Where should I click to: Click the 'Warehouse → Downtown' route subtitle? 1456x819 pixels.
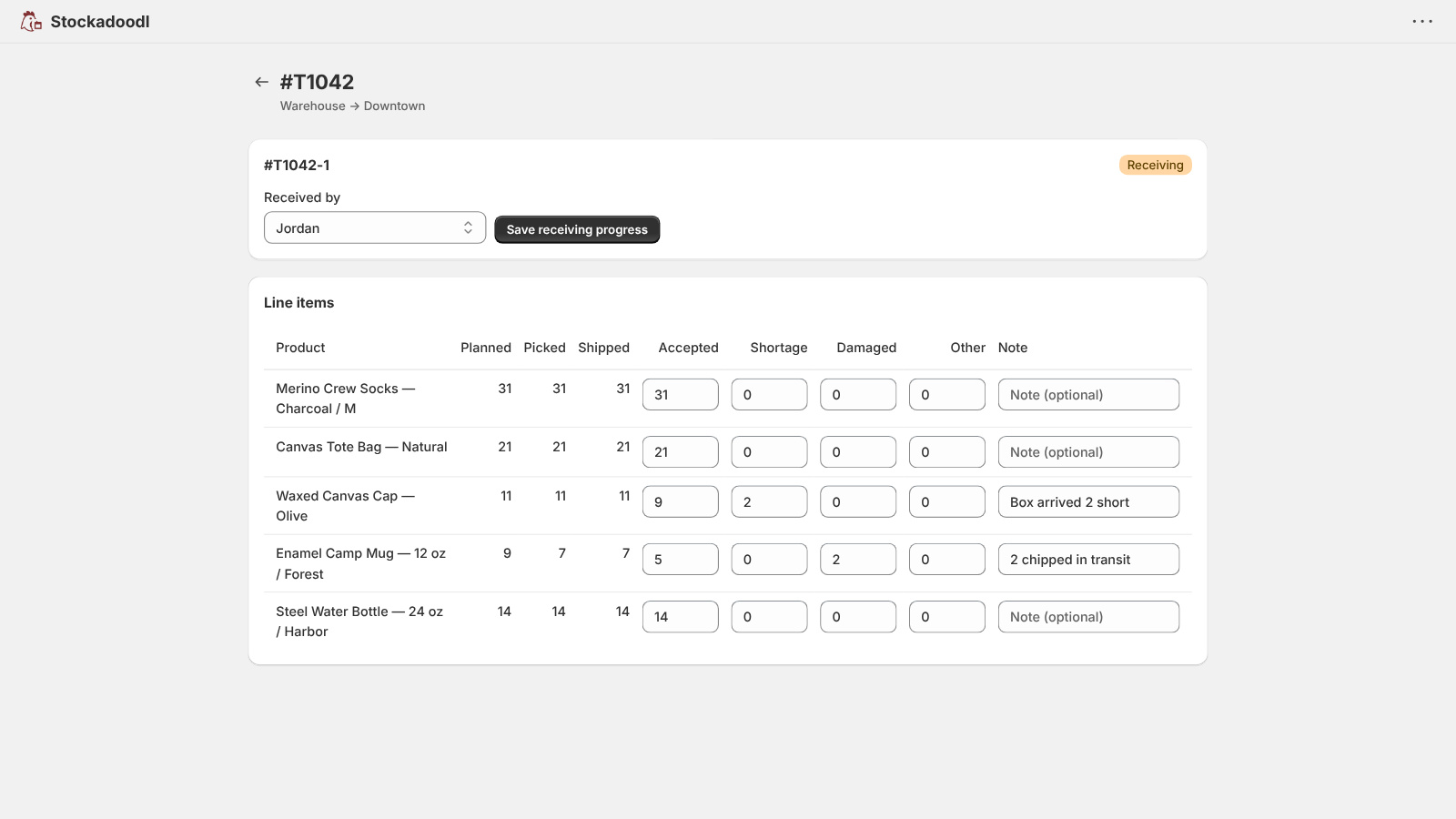tap(352, 106)
